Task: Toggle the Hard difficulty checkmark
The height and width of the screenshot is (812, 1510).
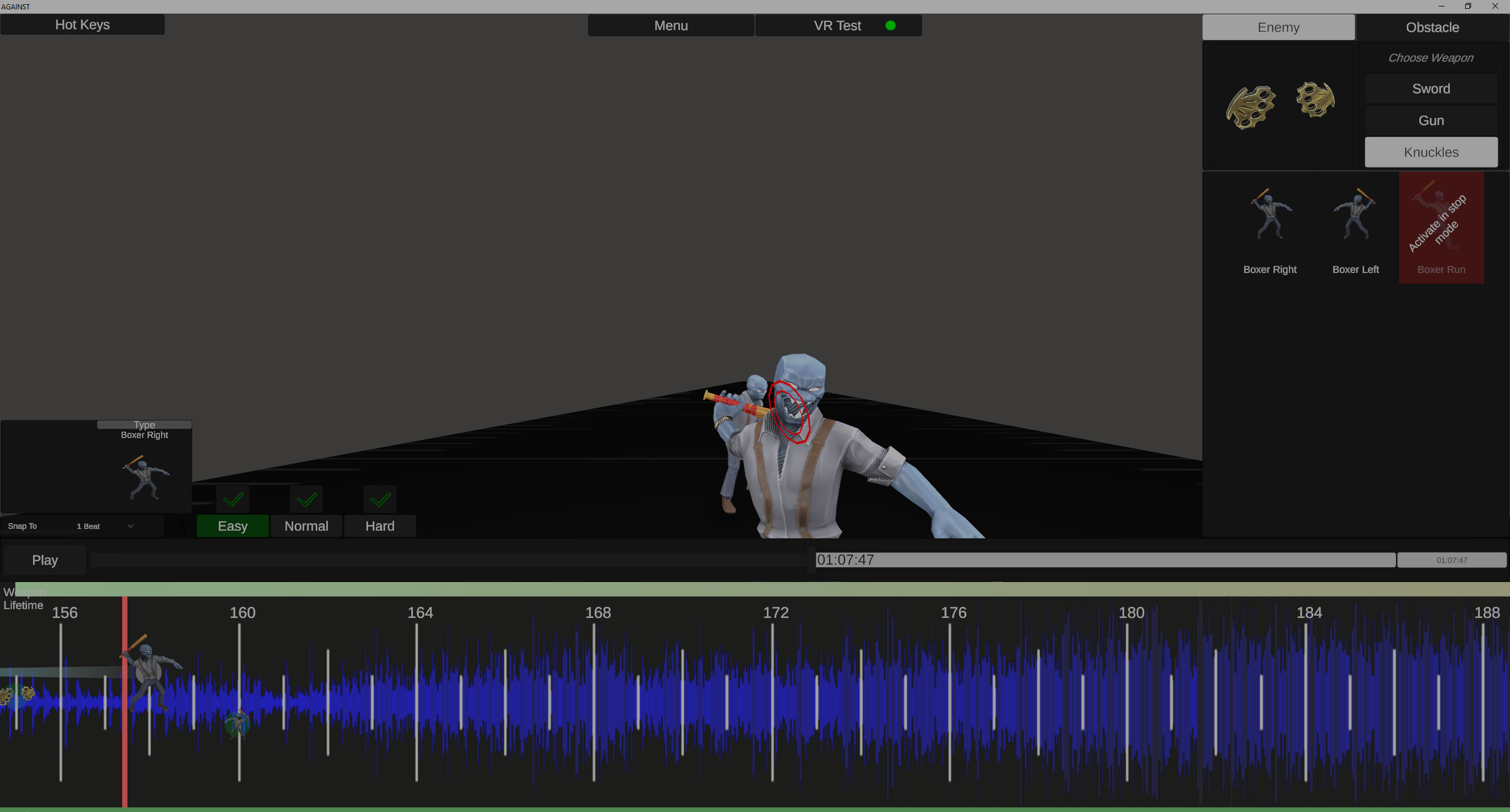Action: pyautogui.click(x=380, y=499)
